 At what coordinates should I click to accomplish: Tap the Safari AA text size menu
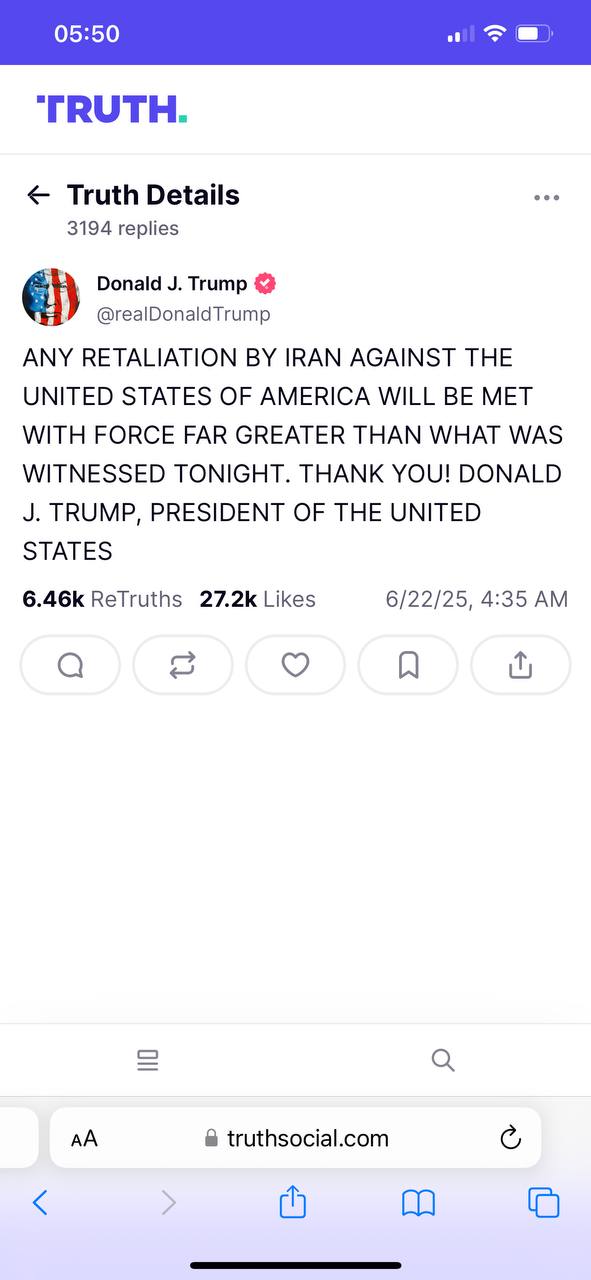[85, 1138]
